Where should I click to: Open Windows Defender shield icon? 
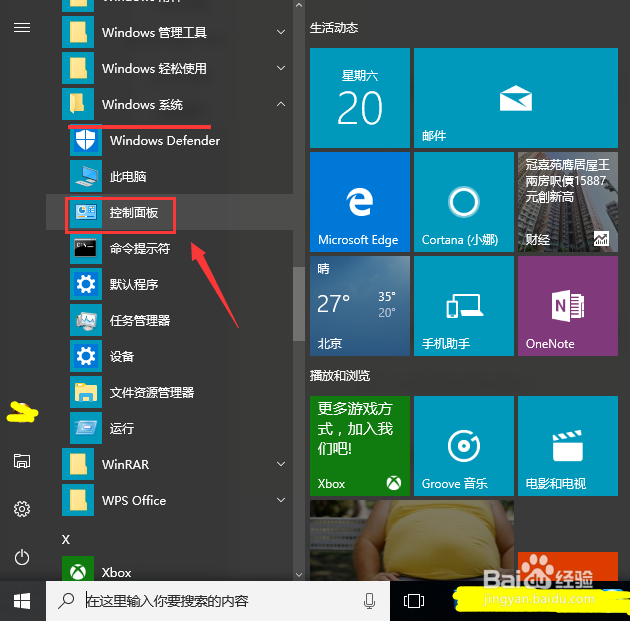coord(86,140)
